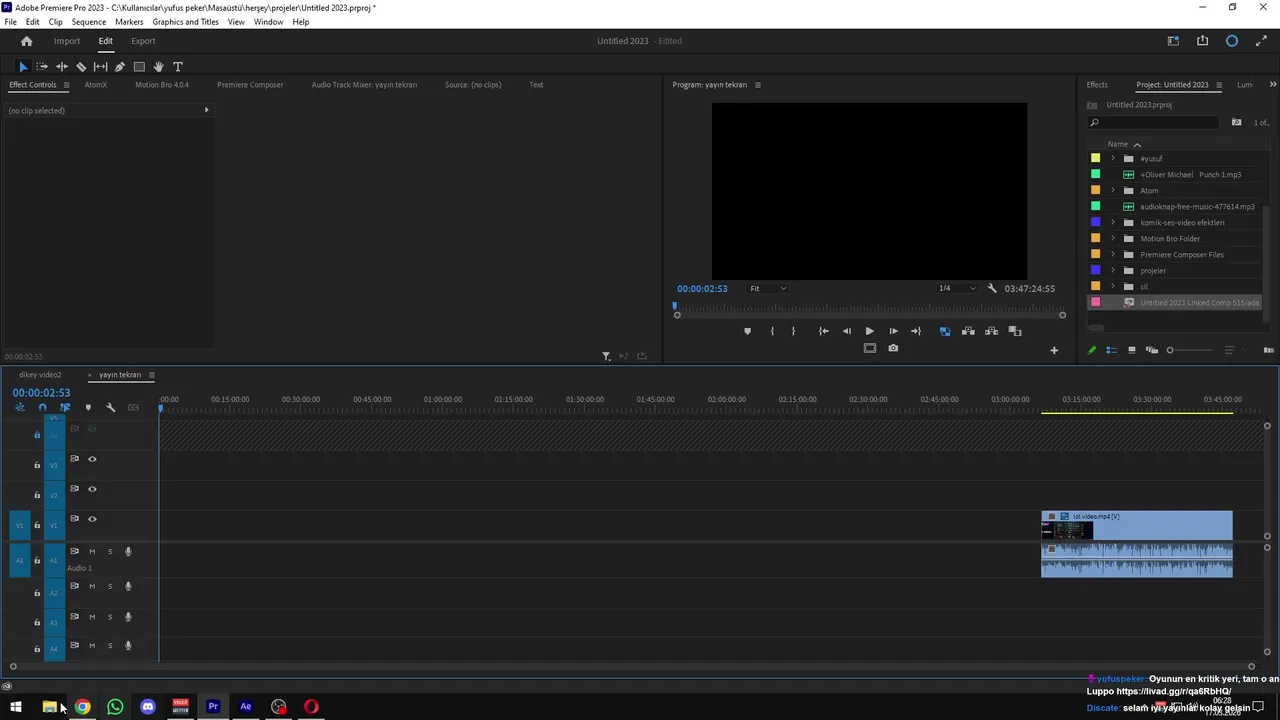Open the Fit zoom level dropdown
The width and height of the screenshot is (1280, 720).
click(768, 289)
